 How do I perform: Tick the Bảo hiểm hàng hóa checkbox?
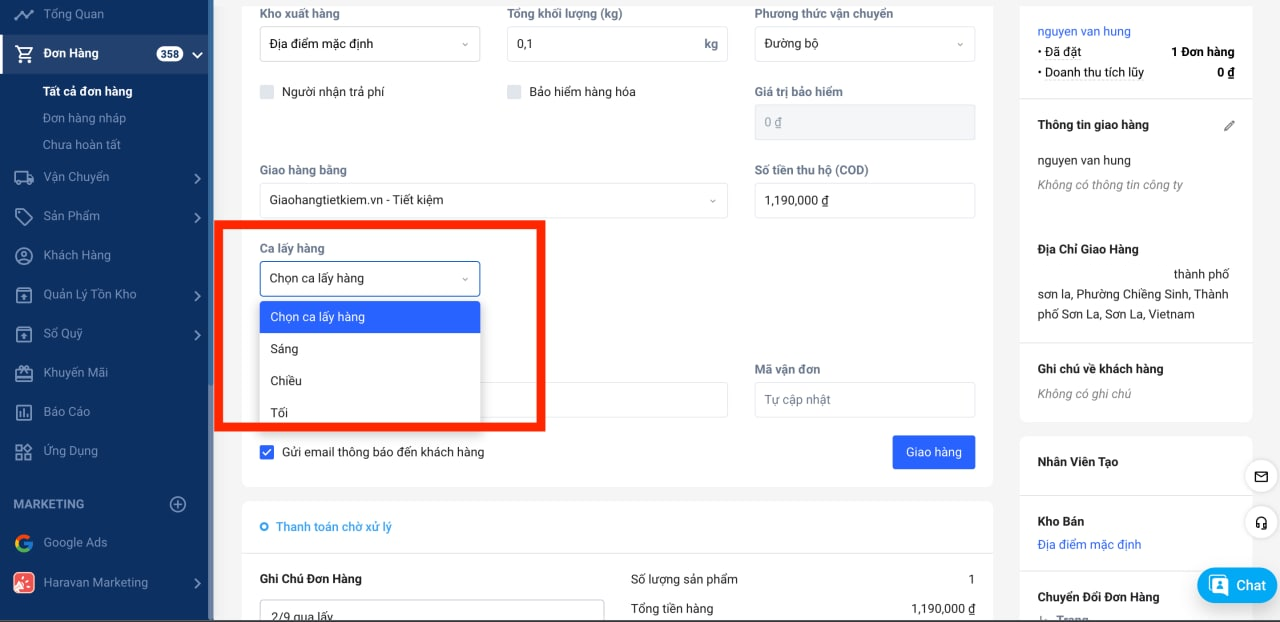pyautogui.click(x=514, y=92)
